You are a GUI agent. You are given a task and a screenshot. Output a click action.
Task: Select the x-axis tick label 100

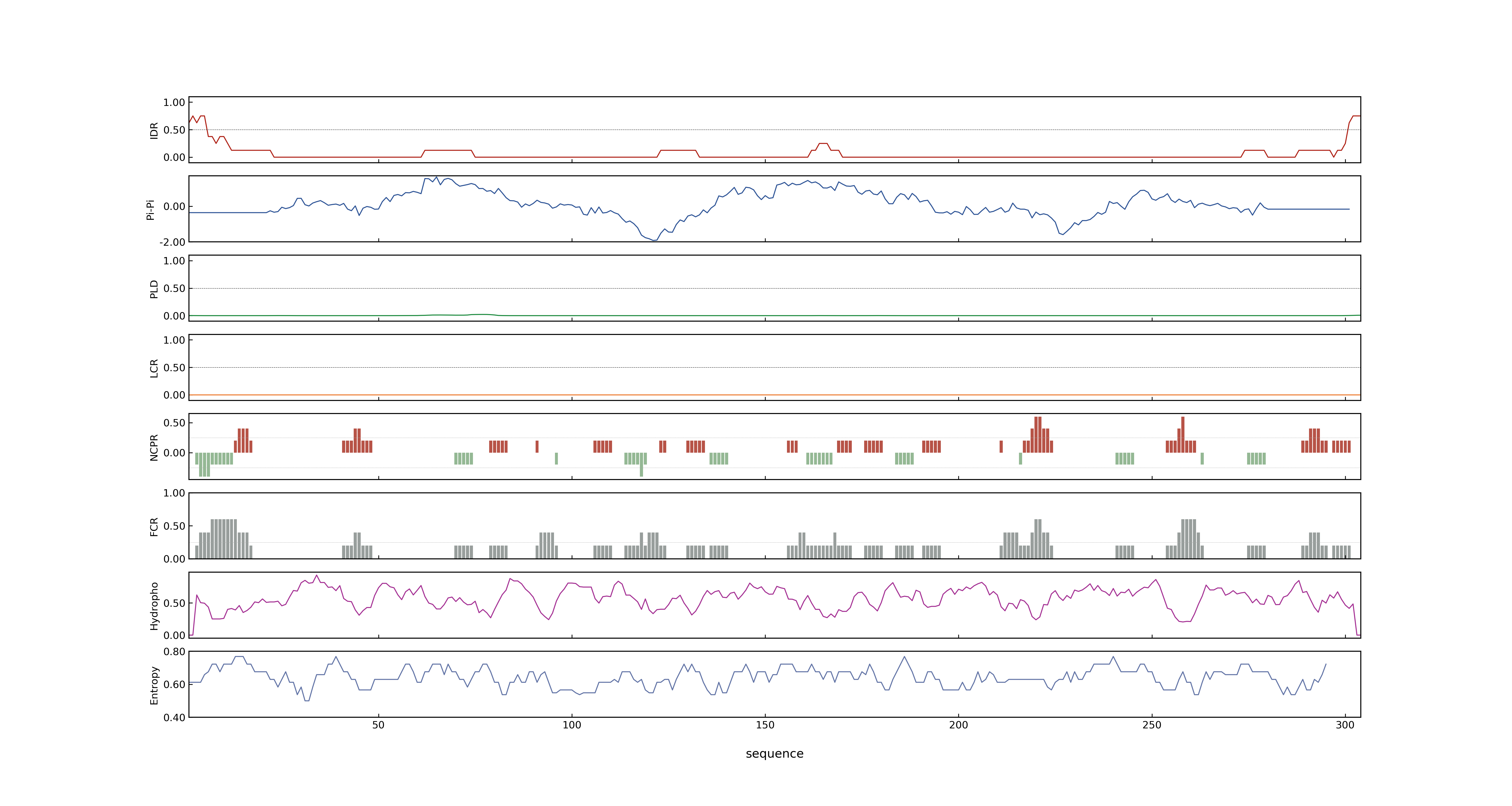pos(572,725)
